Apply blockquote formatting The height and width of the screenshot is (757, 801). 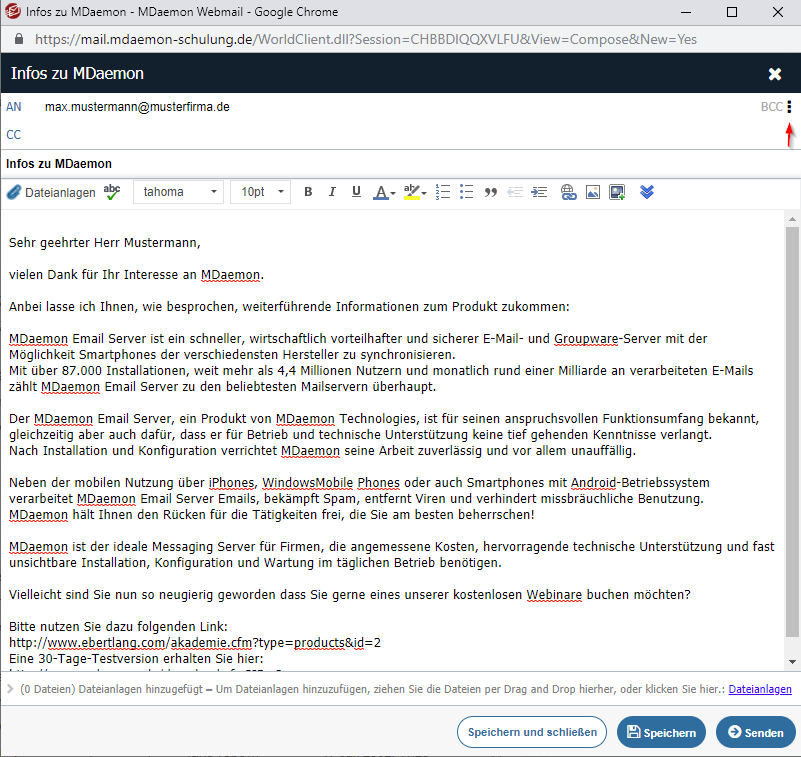click(491, 192)
